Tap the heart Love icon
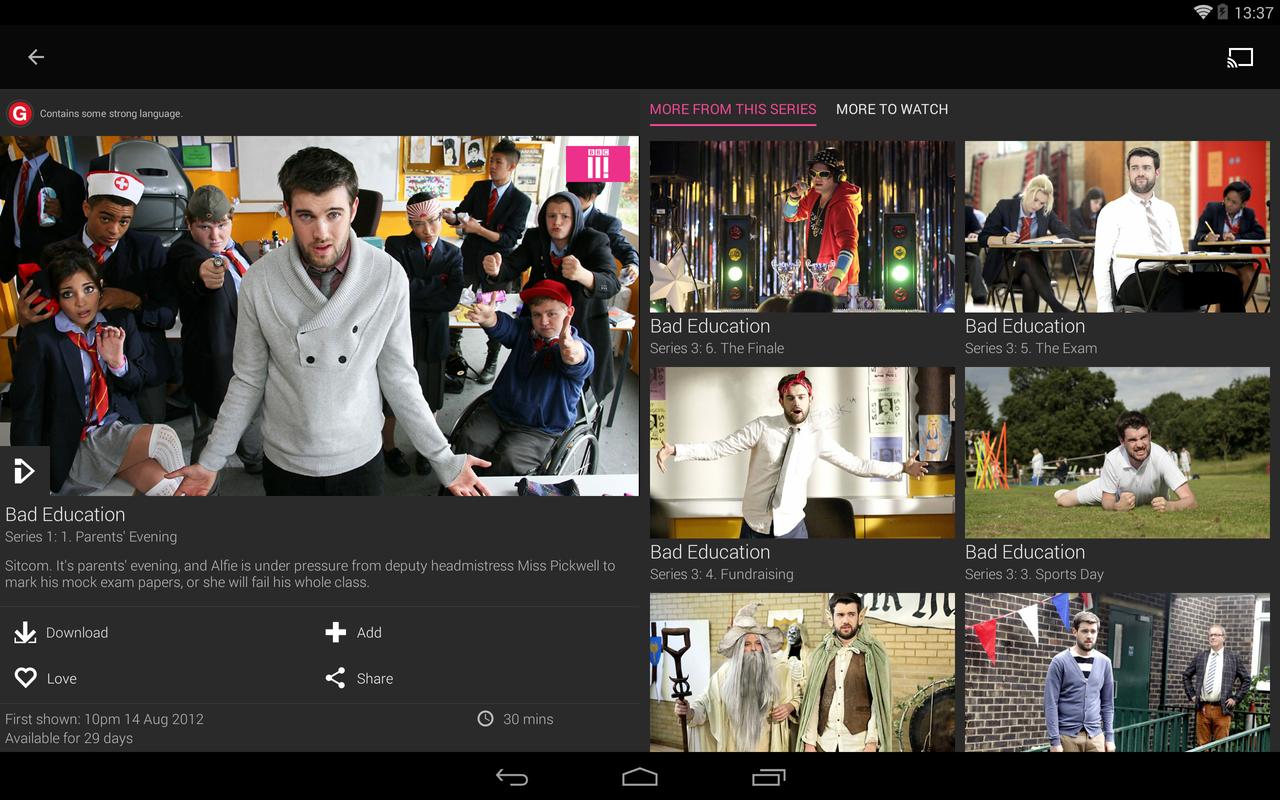This screenshot has height=800, width=1280. [26, 678]
